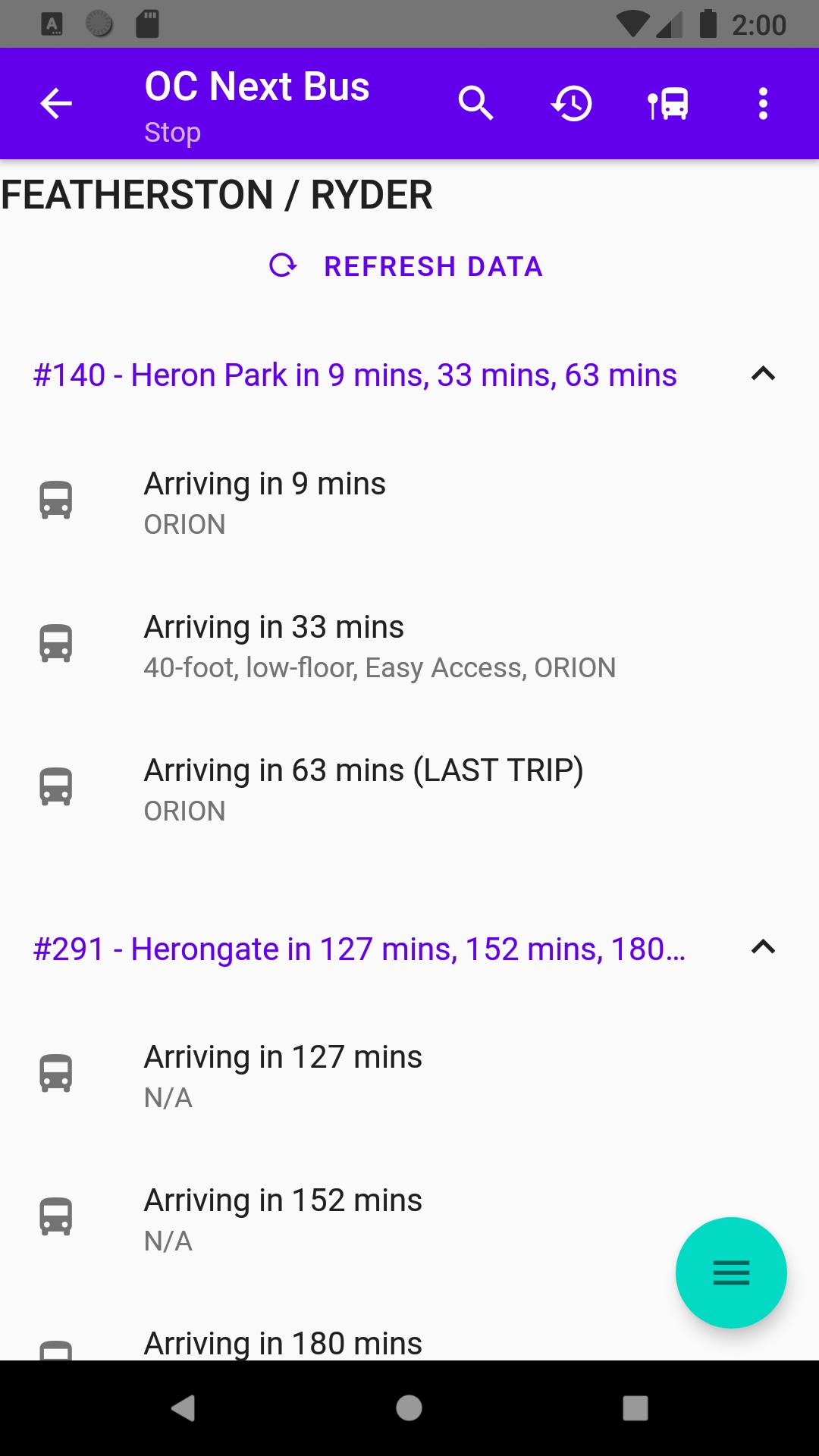Tap bus icon beside Arriving in 152 mins
This screenshot has height=1456, width=819.
[x=55, y=1217]
